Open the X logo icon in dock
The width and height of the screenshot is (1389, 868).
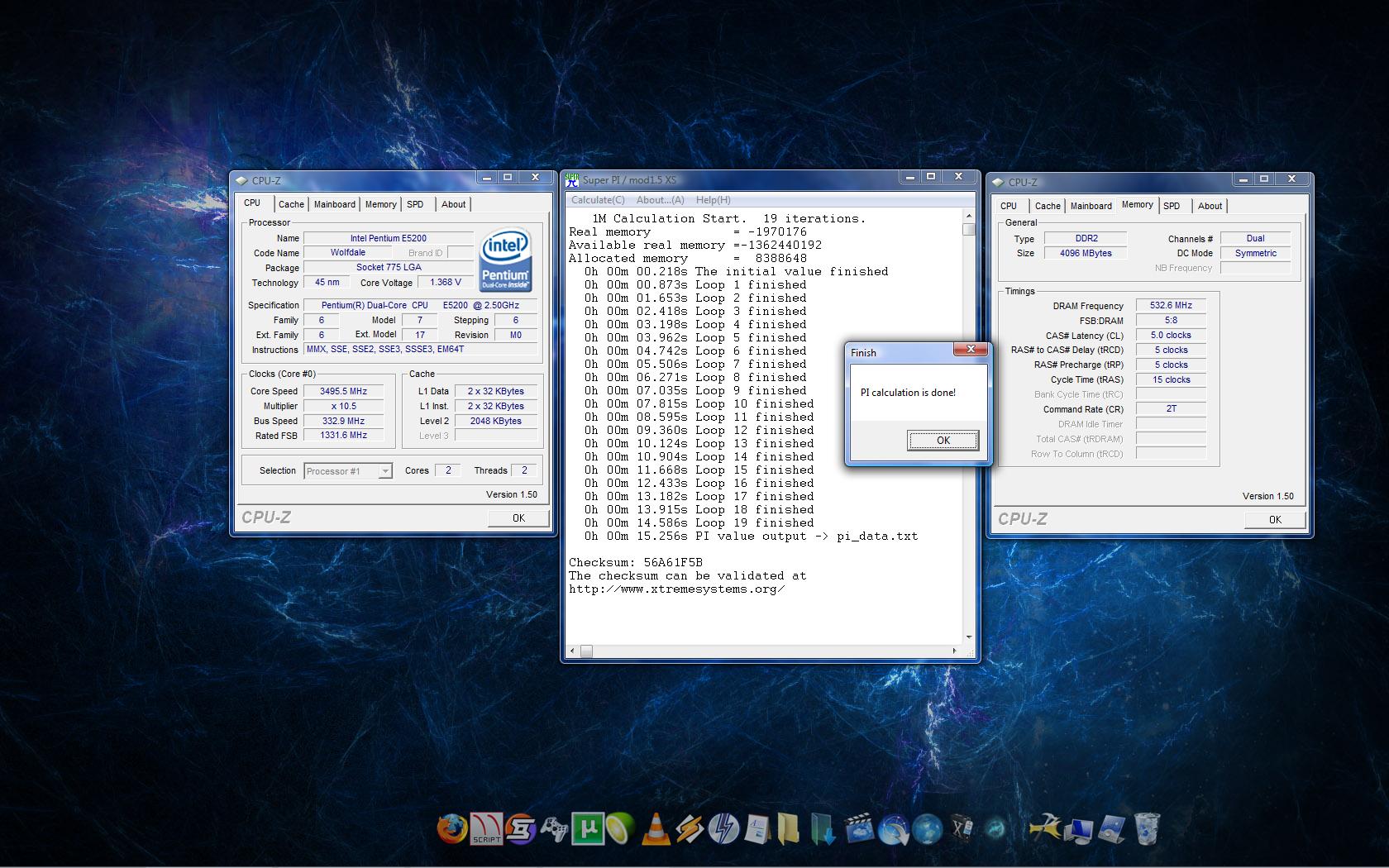tap(962, 827)
